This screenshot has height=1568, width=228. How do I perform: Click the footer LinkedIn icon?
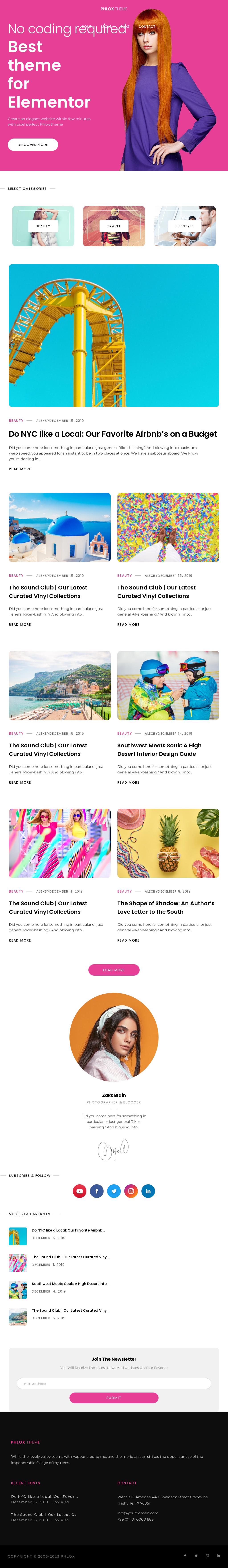(218, 1555)
